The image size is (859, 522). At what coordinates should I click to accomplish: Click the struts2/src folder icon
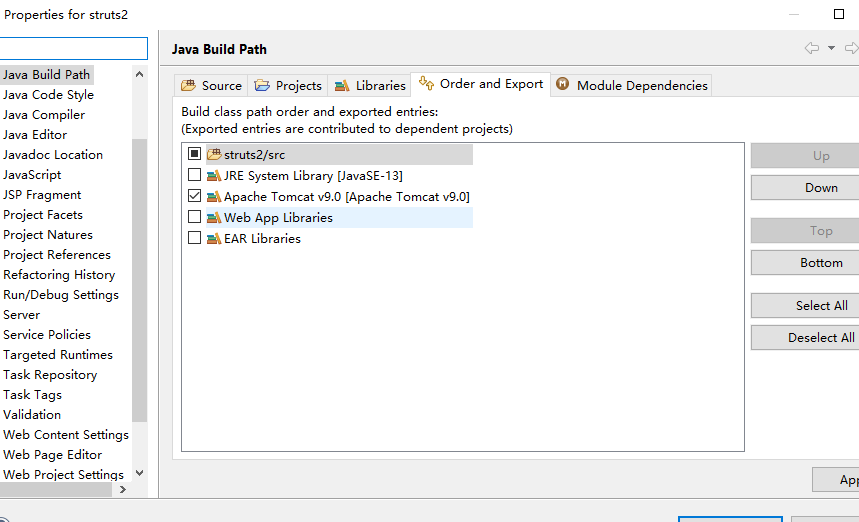pyautogui.click(x=214, y=154)
